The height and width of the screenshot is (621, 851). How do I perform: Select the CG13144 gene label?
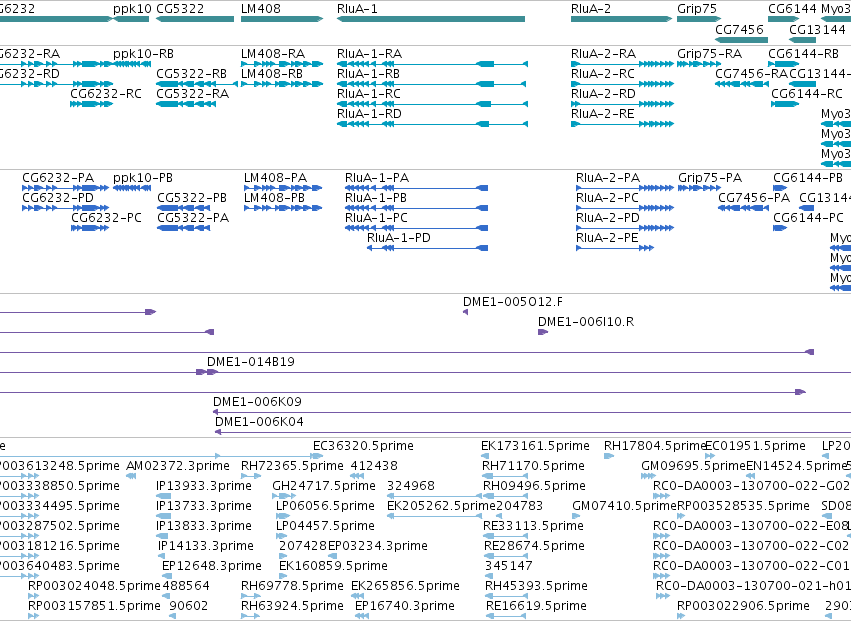click(817, 29)
